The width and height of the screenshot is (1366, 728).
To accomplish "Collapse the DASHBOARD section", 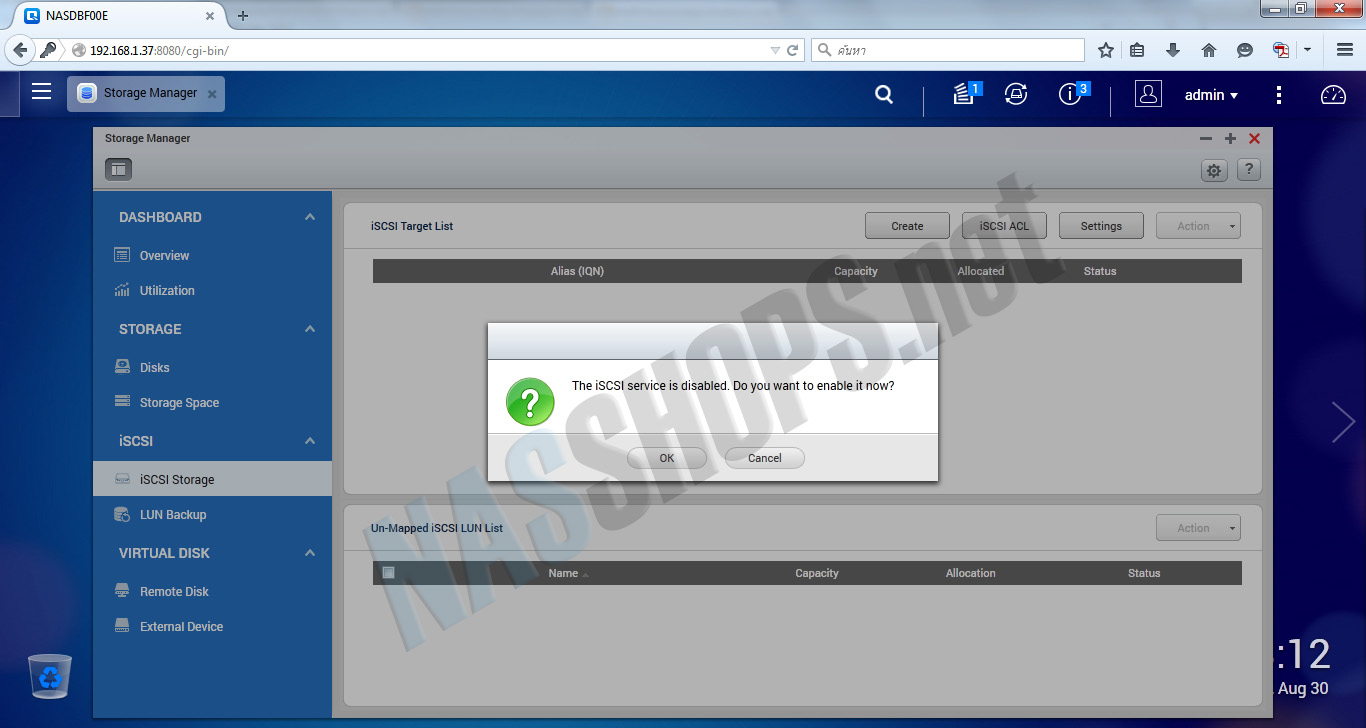I will [x=310, y=217].
